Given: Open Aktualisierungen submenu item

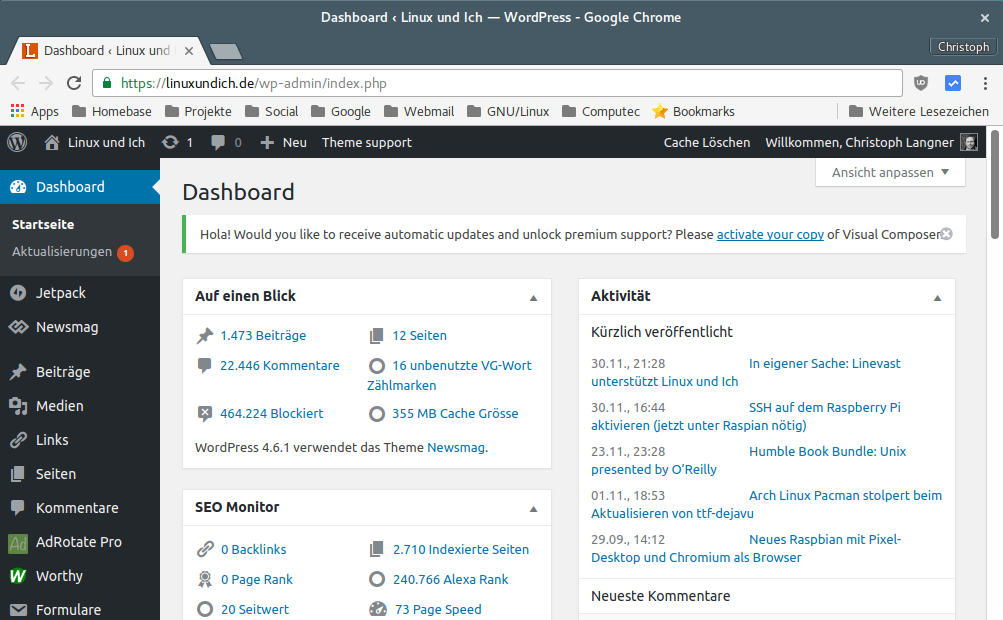Looking at the screenshot, I should [62, 252].
